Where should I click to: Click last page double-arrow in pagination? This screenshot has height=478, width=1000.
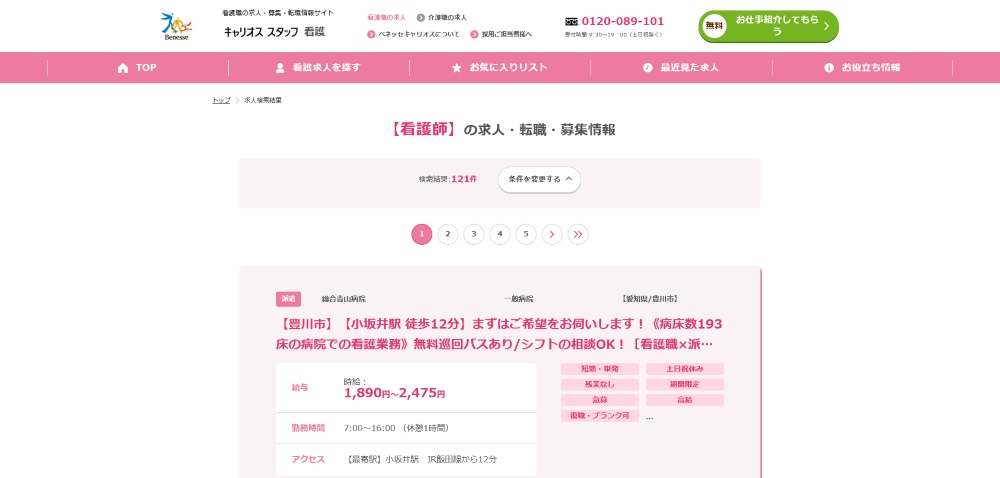[578, 235]
